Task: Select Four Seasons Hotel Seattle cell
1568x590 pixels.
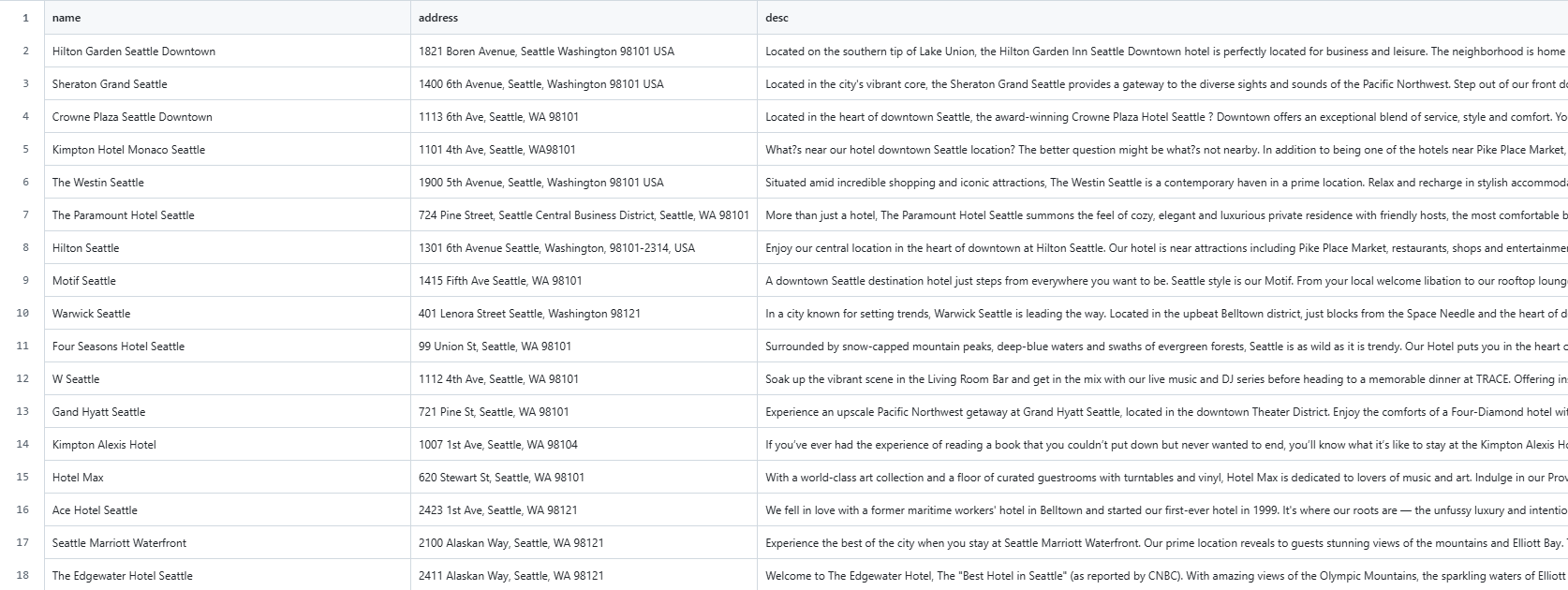Action: (228, 347)
